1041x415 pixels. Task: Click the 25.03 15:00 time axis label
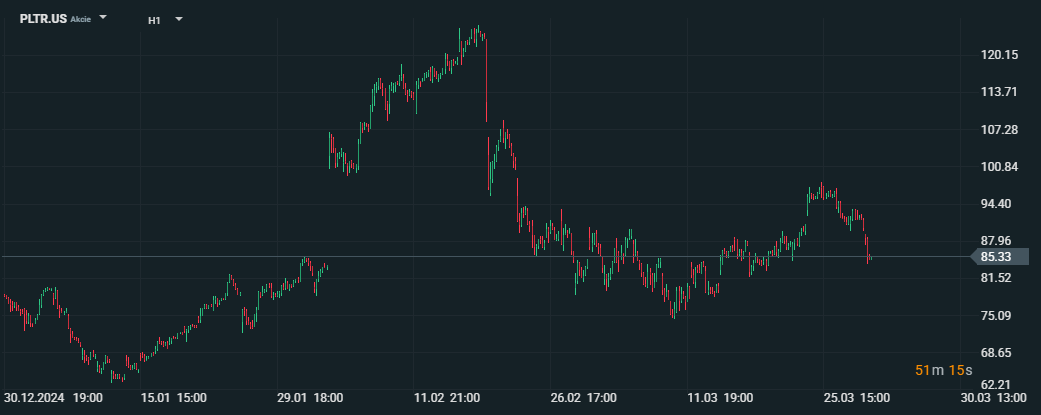point(856,398)
